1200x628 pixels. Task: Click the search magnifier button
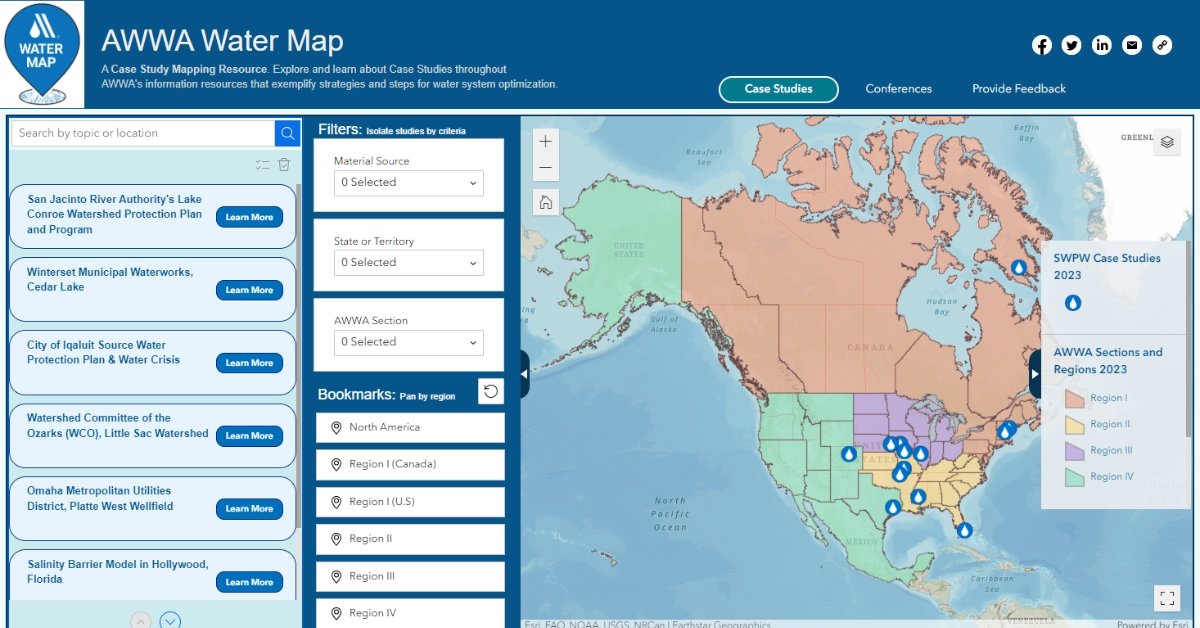[x=288, y=133]
